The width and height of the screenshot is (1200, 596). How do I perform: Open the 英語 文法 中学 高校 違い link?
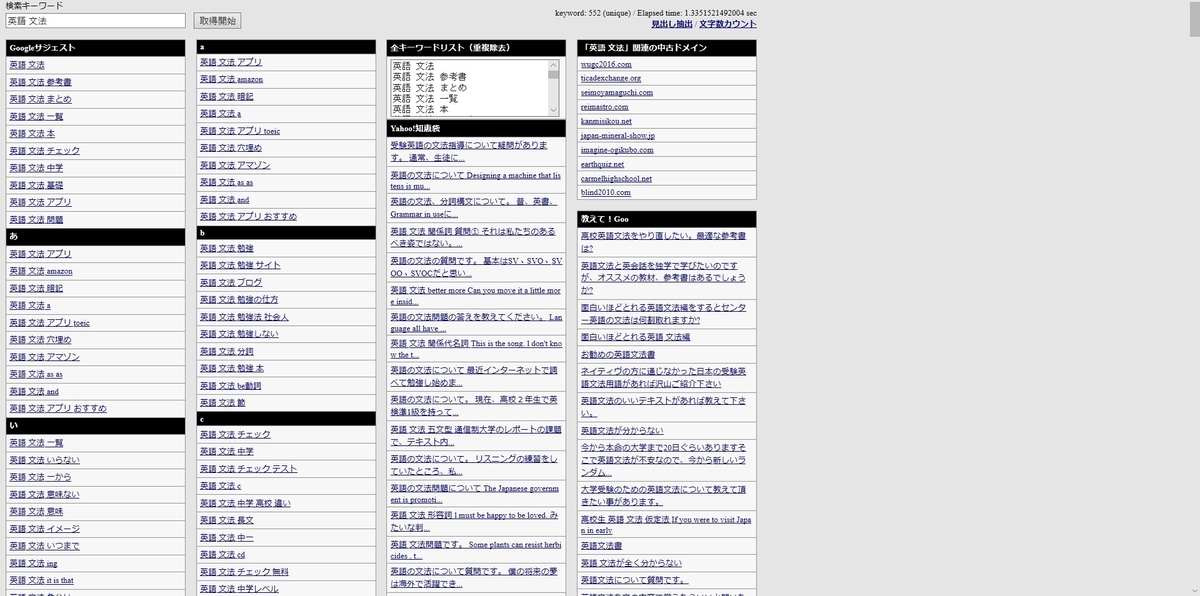pos(245,503)
